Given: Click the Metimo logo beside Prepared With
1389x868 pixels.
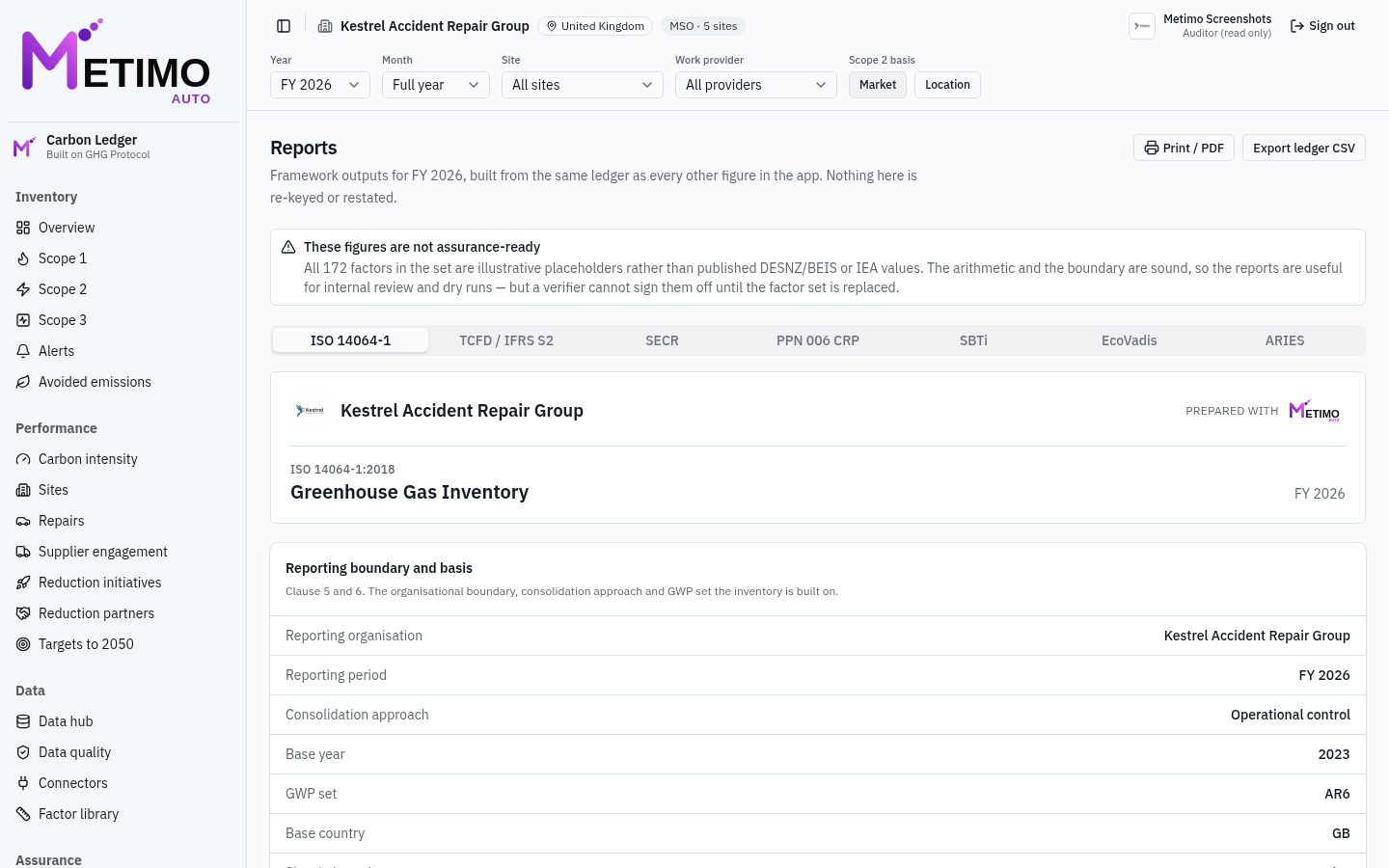Looking at the screenshot, I should 1315,410.
